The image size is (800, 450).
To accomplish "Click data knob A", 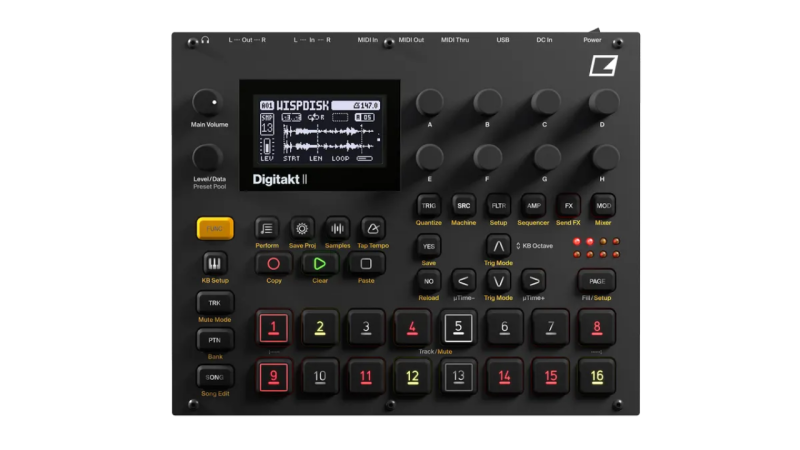I will click(x=430, y=102).
